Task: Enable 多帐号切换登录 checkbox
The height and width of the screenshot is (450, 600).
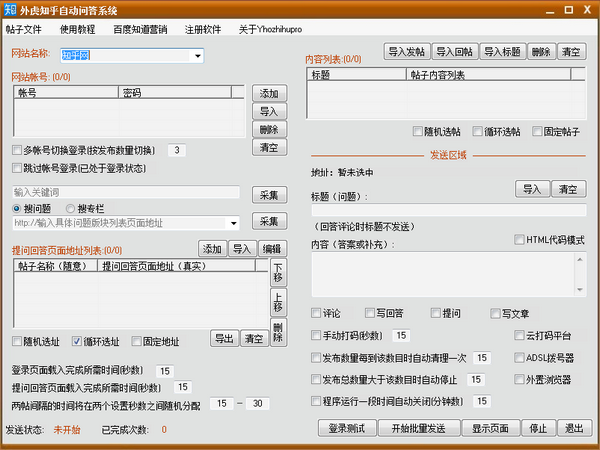Action: 16,150
